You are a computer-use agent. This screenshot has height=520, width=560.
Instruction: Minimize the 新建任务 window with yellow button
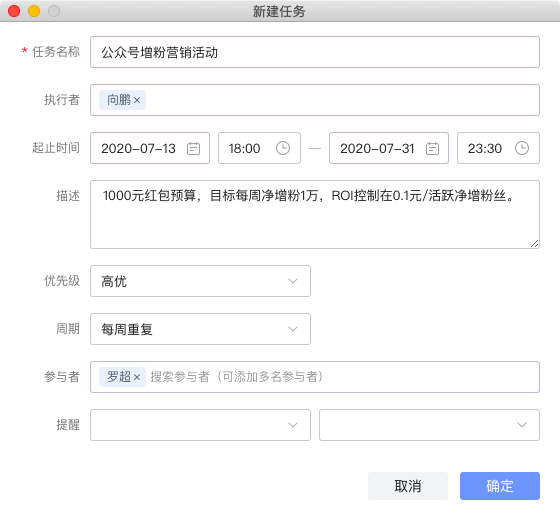[x=34, y=11]
